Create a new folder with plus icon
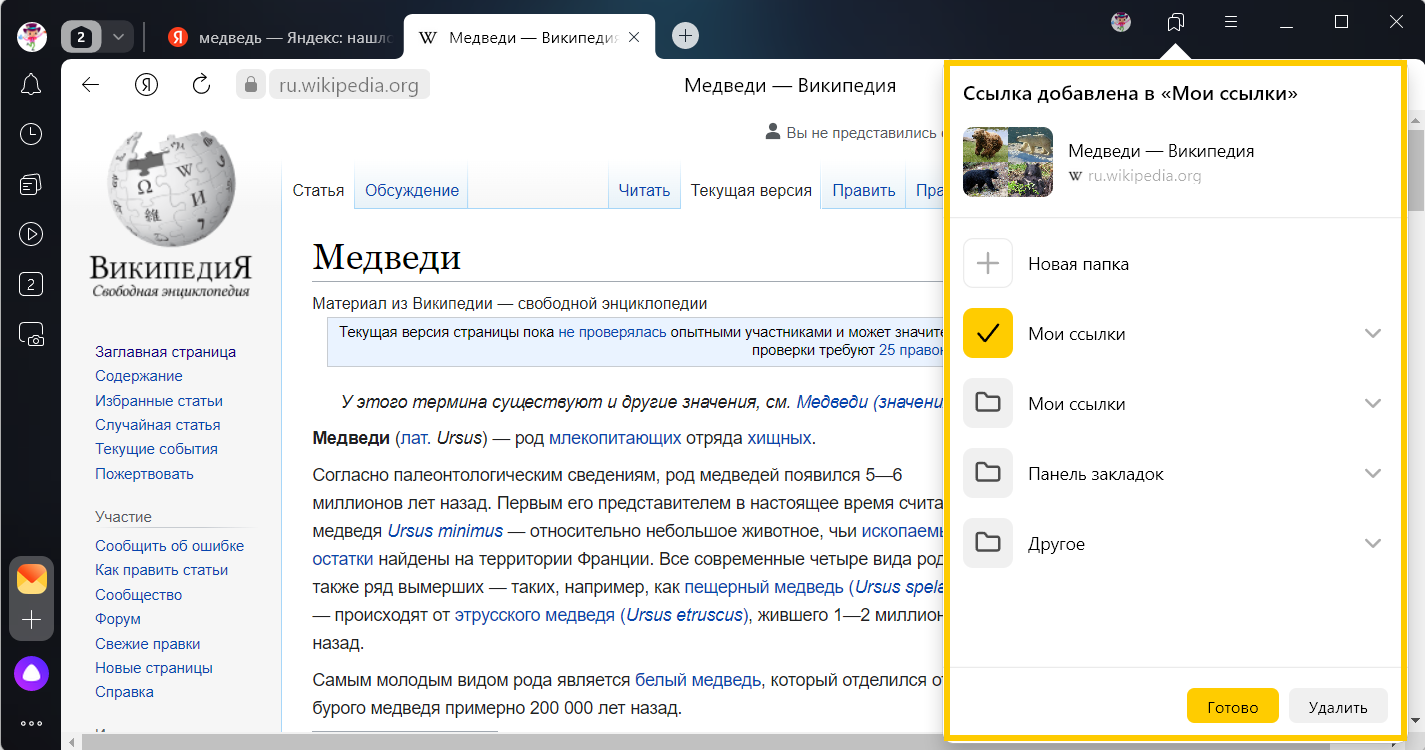Screen dimensions: 1425x750 pos(988,264)
